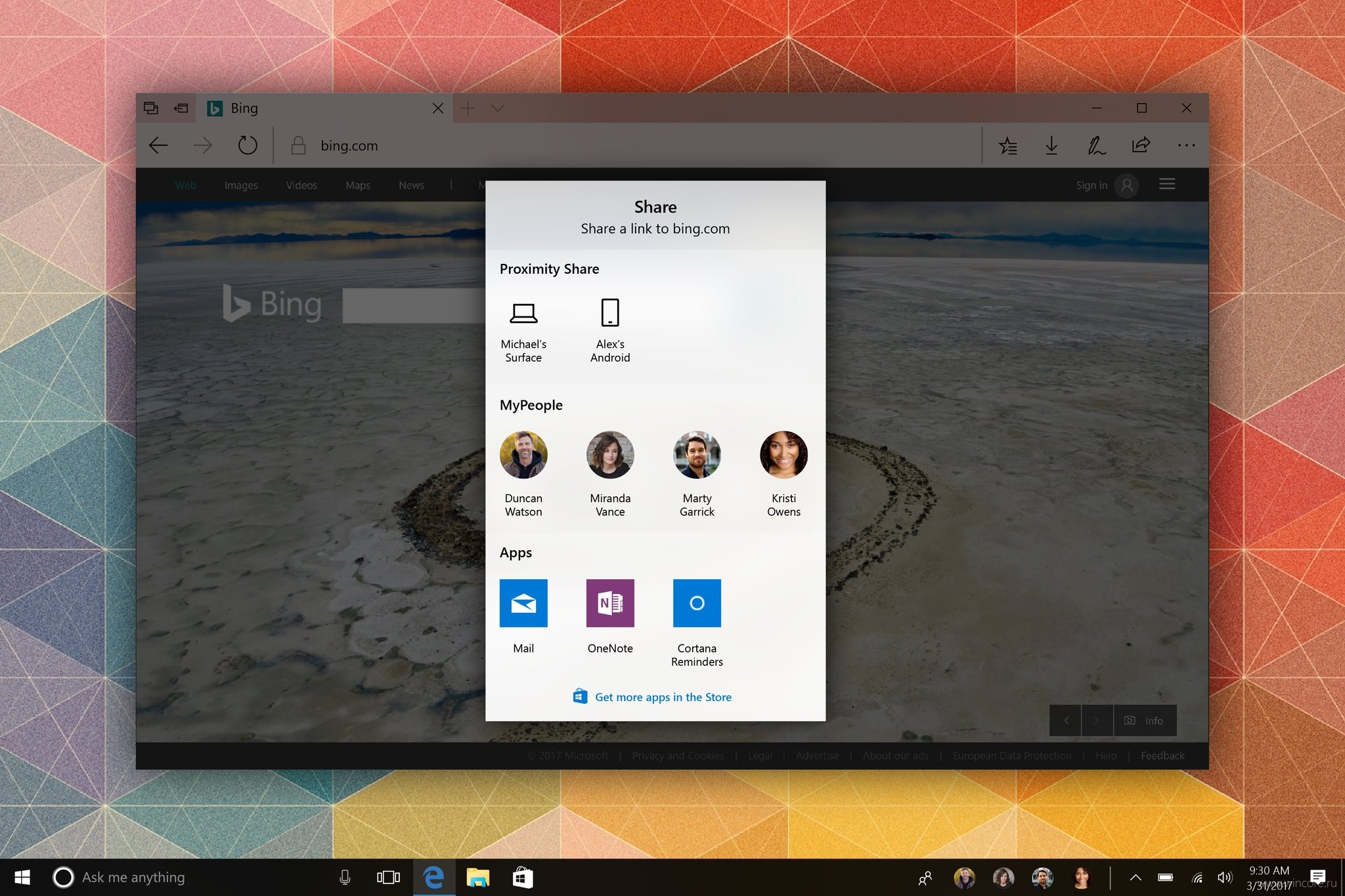Open Bing Images tab

[x=241, y=185]
